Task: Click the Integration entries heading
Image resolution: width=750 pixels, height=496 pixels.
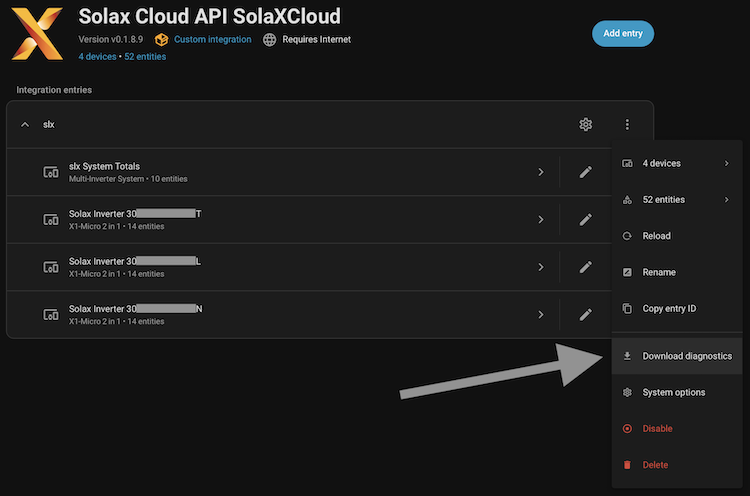Action: (54, 90)
